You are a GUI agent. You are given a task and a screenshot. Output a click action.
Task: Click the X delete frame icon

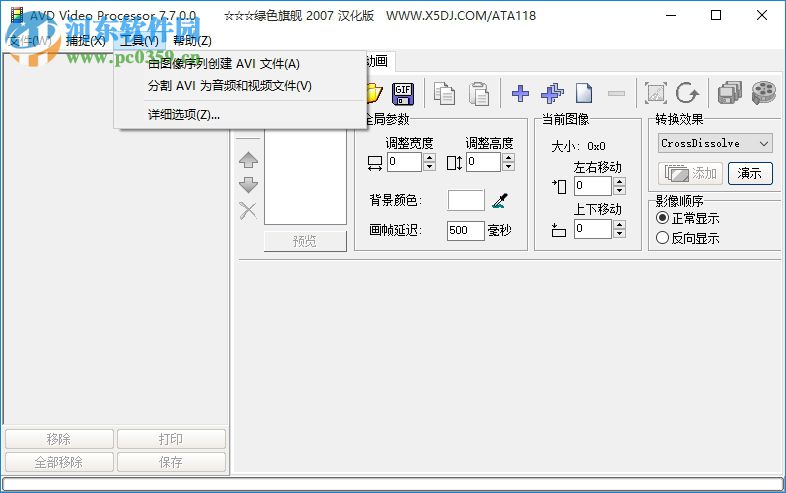click(248, 211)
